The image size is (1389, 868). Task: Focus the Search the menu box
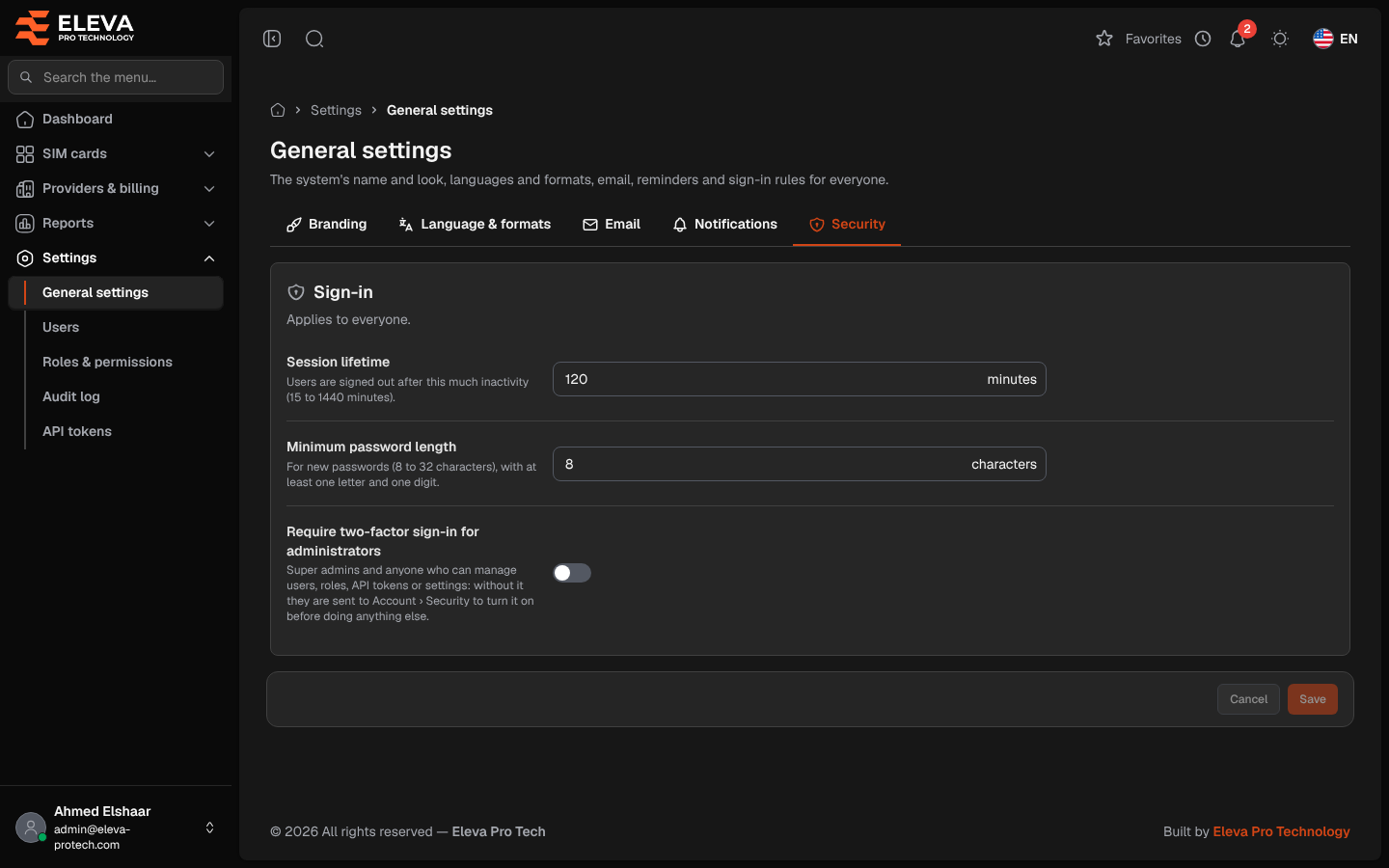[x=116, y=77]
